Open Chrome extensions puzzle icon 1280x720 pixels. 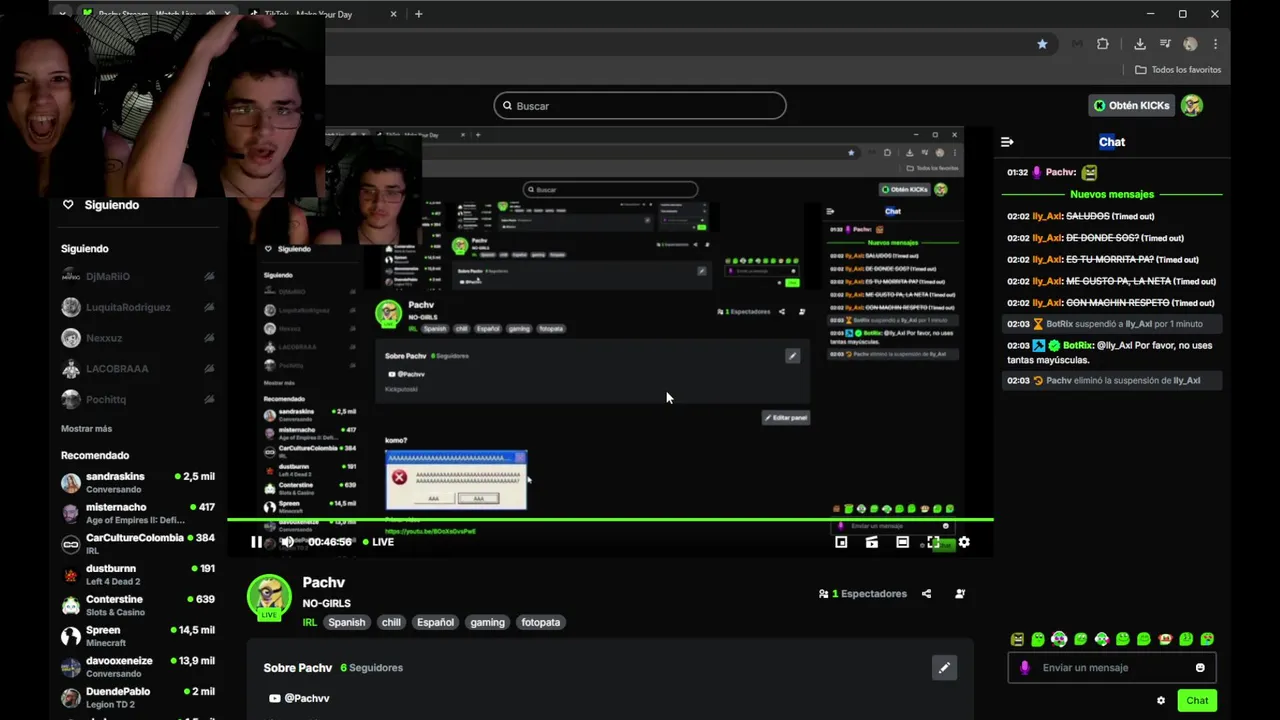pyautogui.click(x=1103, y=44)
